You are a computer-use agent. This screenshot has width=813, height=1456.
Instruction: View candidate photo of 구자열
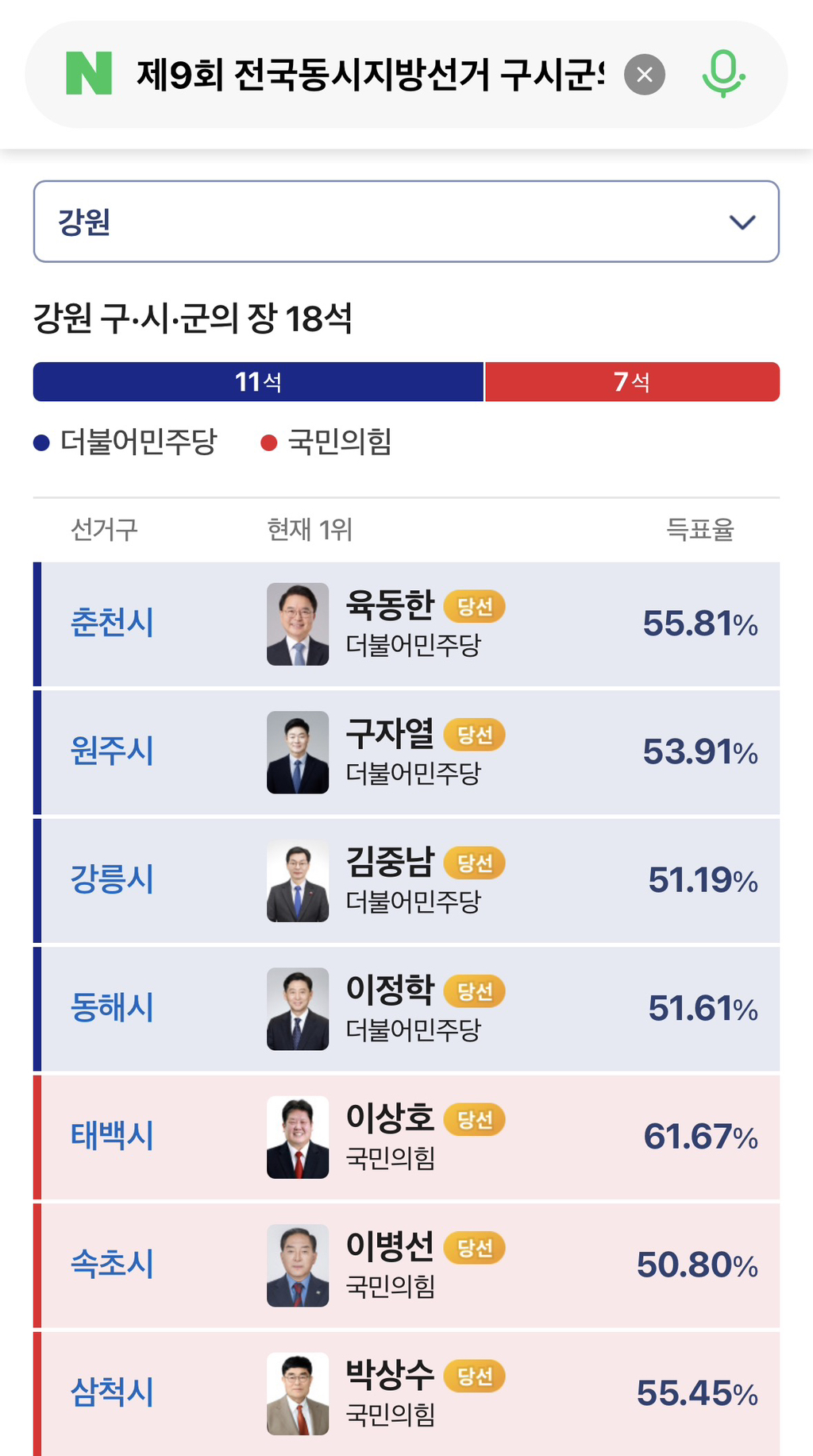[x=298, y=752]
